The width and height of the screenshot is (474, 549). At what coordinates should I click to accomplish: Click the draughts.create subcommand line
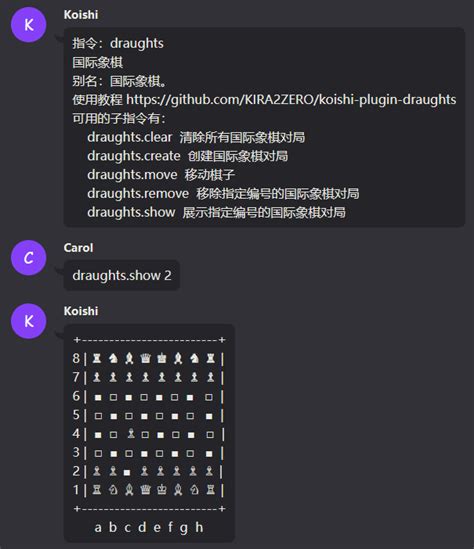[x=188, y=156]
